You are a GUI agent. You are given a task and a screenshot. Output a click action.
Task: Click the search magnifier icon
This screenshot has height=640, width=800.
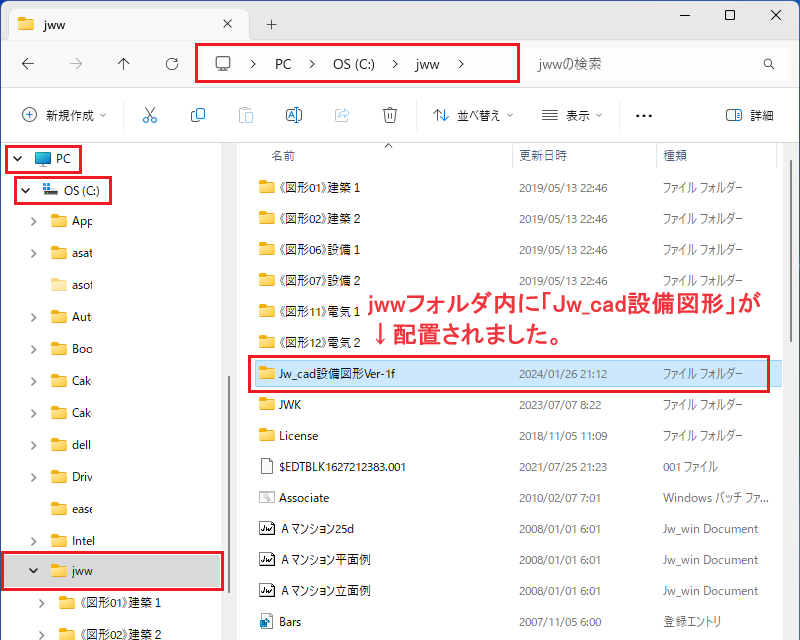coord(769,63)
